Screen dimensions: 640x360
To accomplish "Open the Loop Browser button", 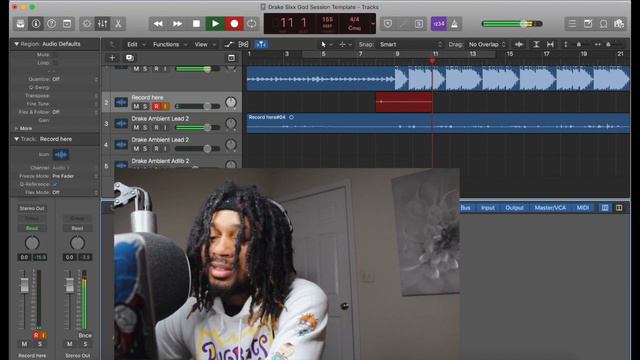I will pyautogui.click(x=603, y=24).
